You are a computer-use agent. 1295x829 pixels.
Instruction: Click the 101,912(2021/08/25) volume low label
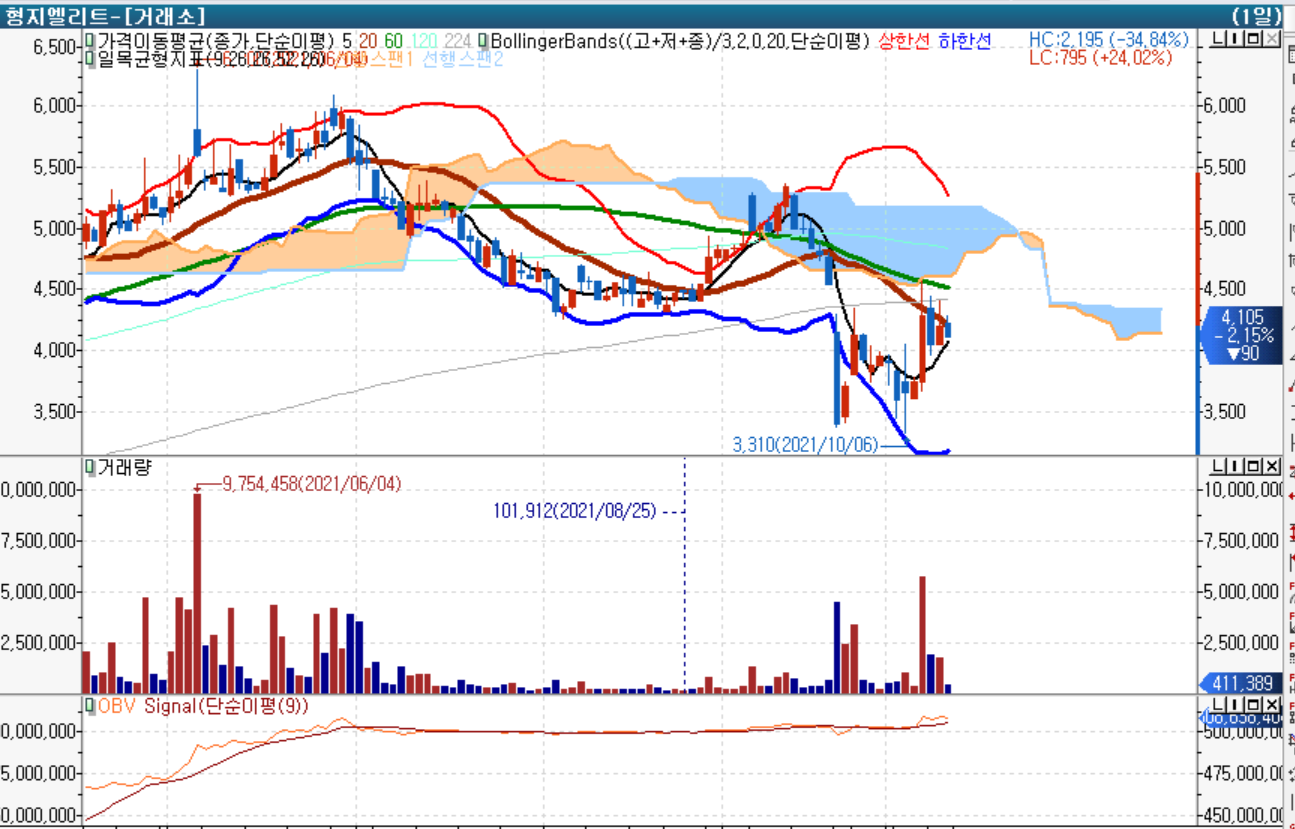[575, 510]
